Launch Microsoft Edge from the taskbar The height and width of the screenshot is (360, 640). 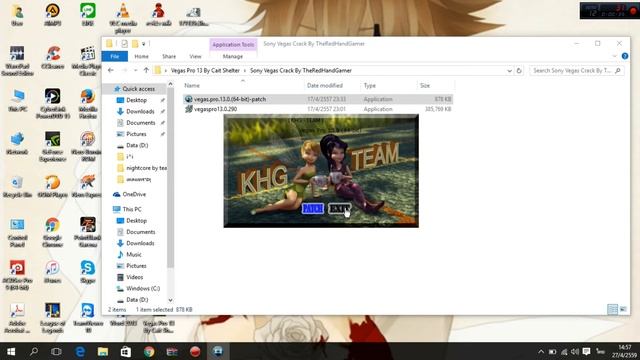(x=80, y=351)
